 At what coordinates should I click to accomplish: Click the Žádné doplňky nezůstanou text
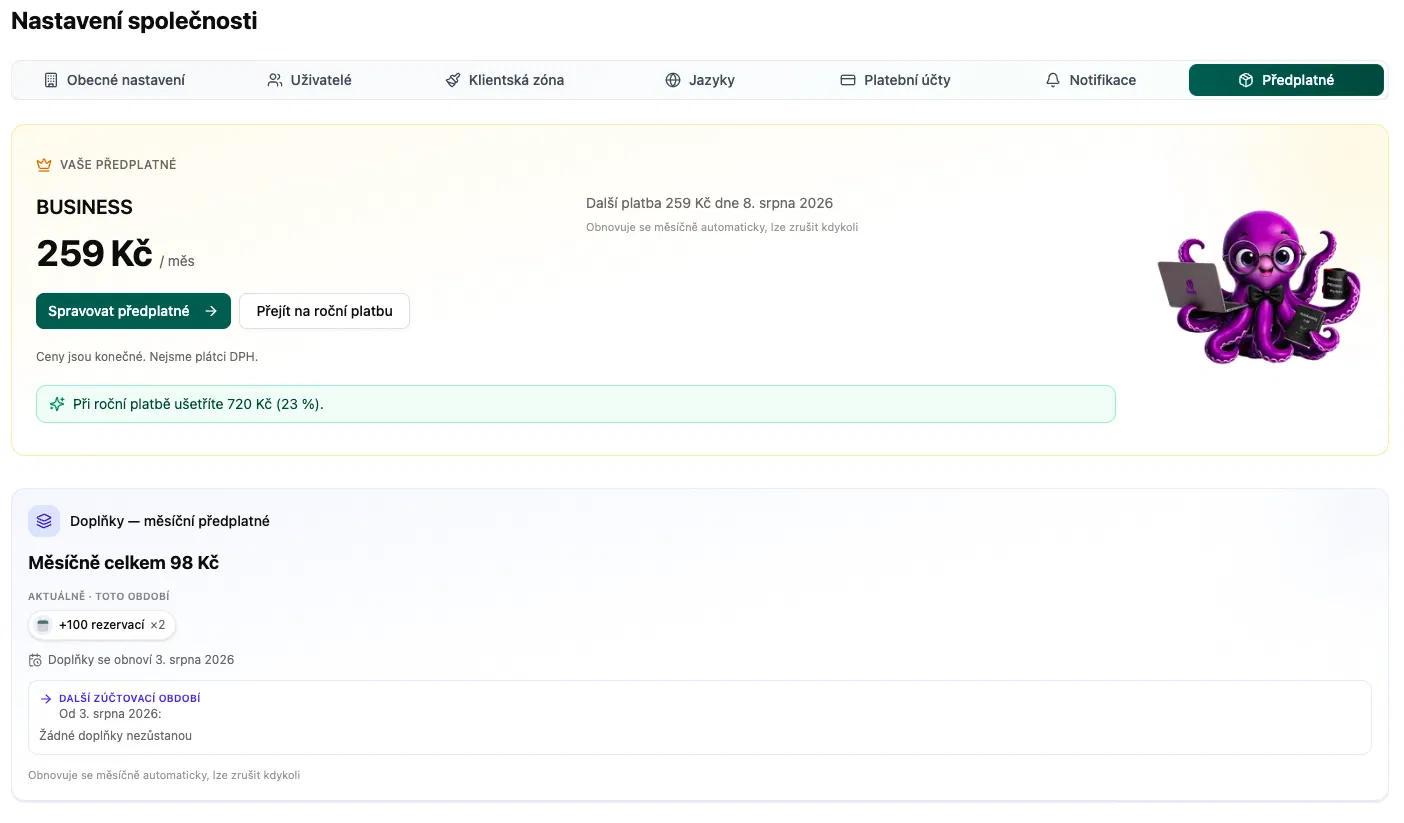pos(116,735)
